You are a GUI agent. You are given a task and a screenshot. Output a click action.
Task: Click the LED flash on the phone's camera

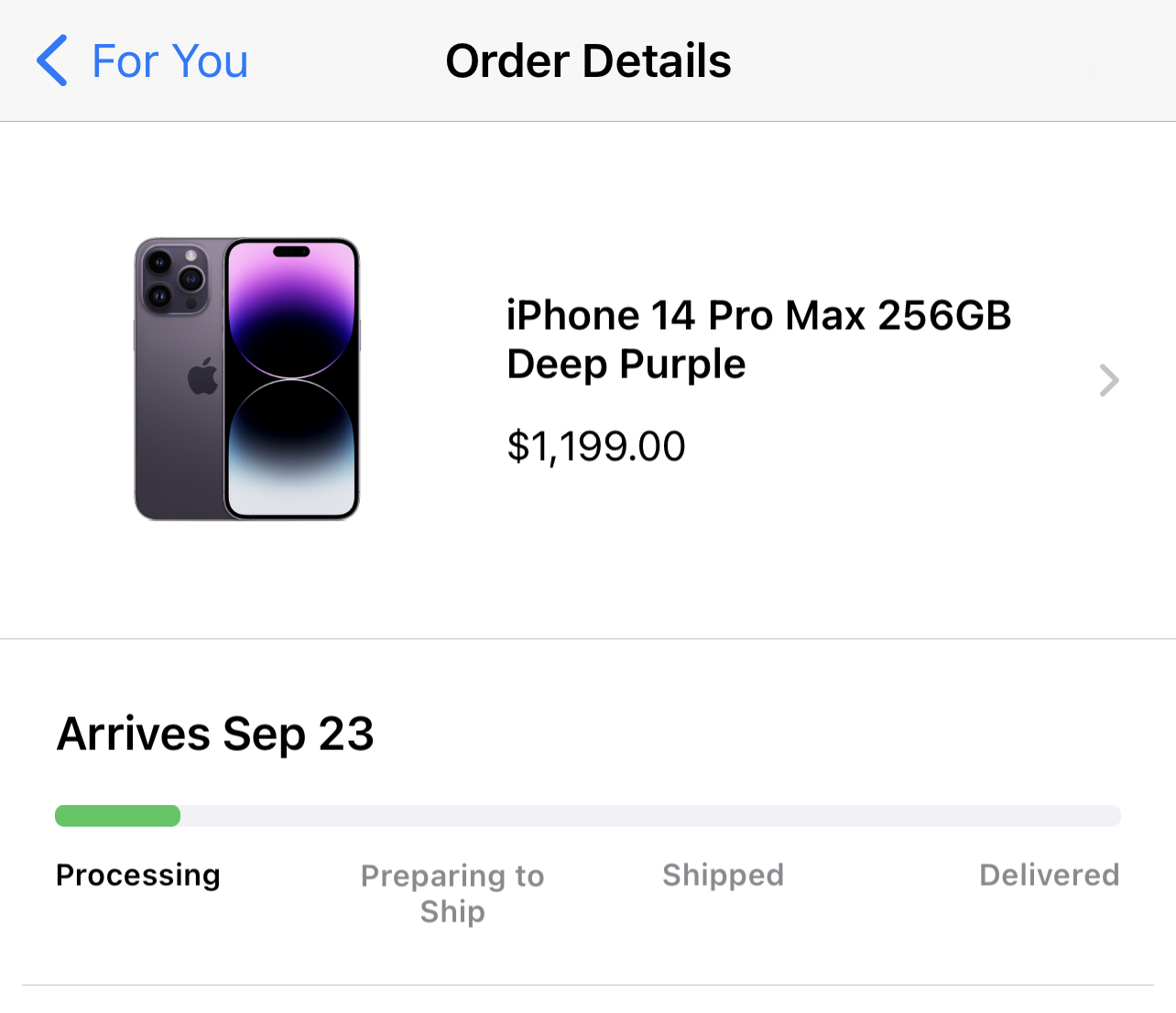click(x=191, y=256)
